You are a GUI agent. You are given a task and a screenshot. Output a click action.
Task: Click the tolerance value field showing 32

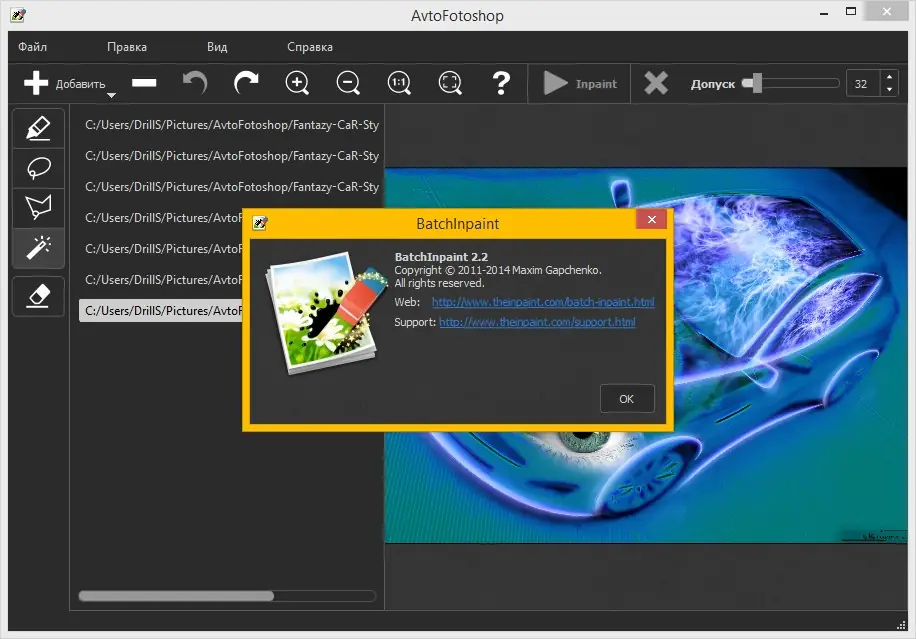tap(863, 84)
